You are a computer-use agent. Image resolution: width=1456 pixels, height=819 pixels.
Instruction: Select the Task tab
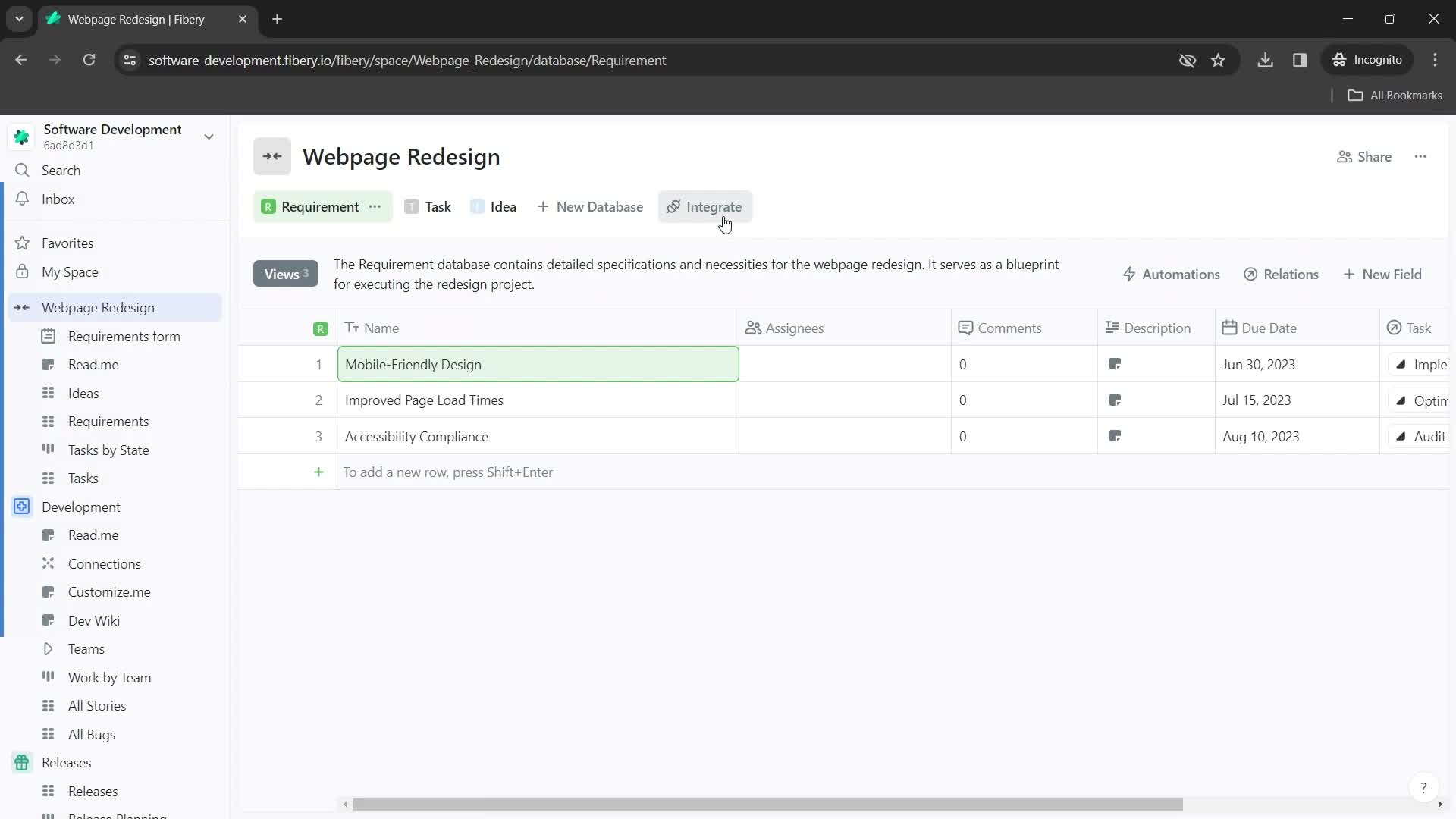point(438,206)
